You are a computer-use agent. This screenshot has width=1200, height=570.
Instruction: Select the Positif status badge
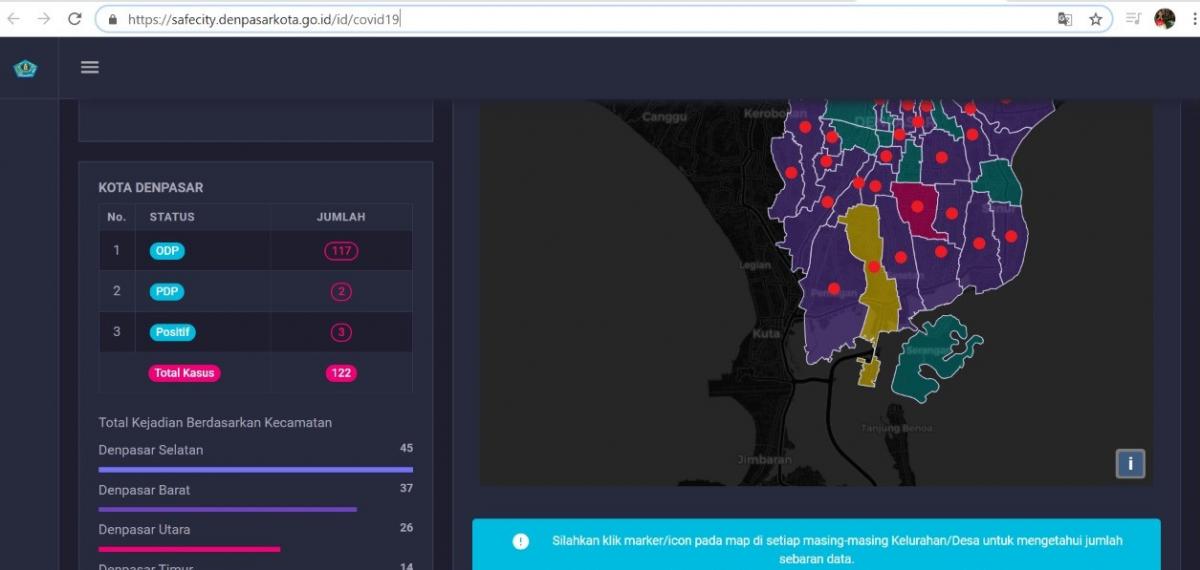173,332
